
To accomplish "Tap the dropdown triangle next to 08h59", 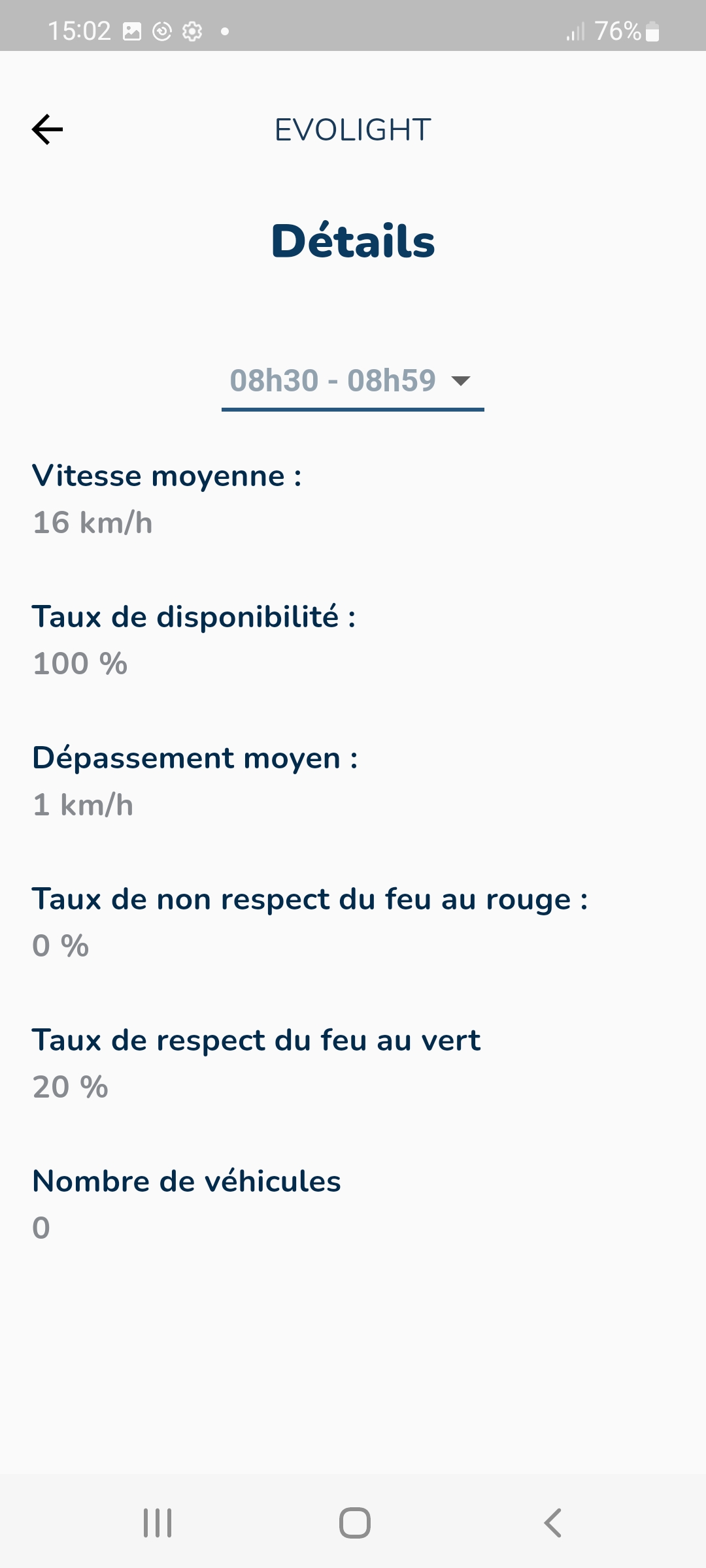I will [461, 382].
